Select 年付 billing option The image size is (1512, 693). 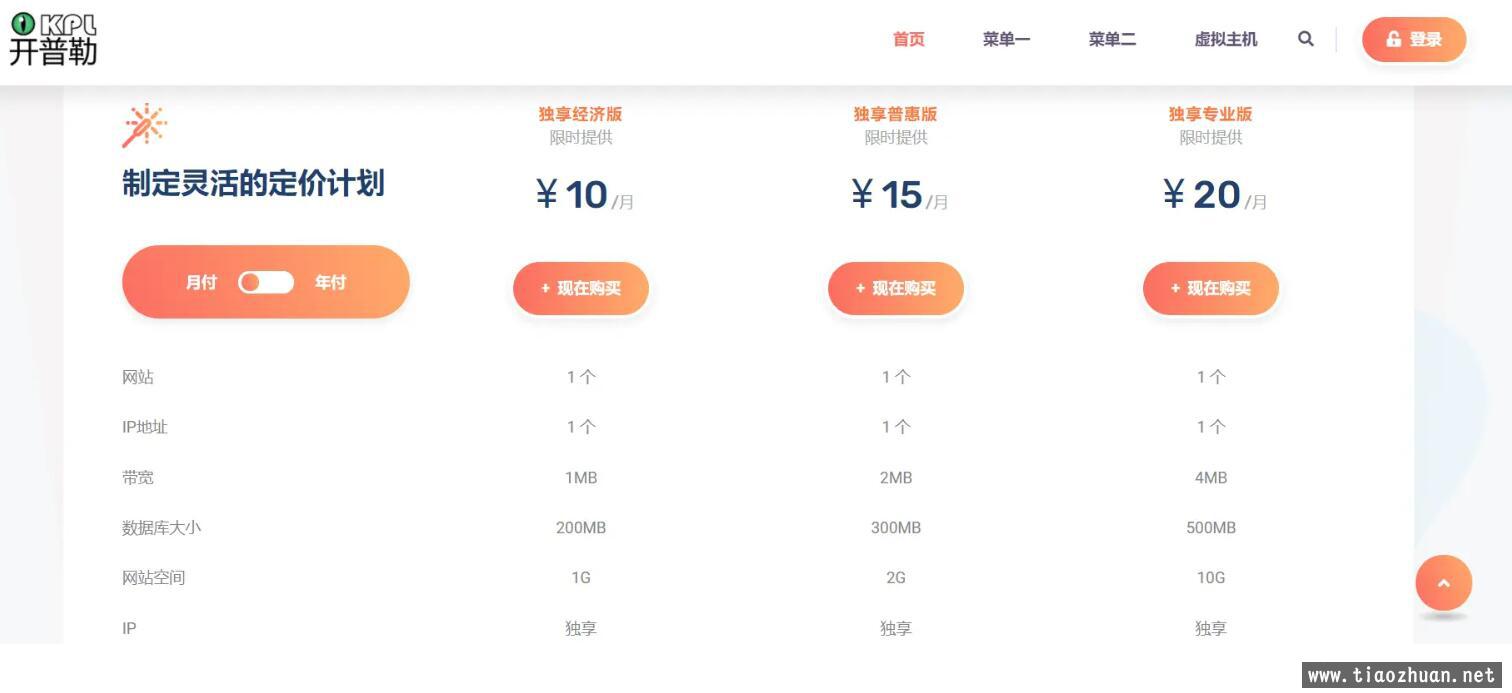point(330,283)
